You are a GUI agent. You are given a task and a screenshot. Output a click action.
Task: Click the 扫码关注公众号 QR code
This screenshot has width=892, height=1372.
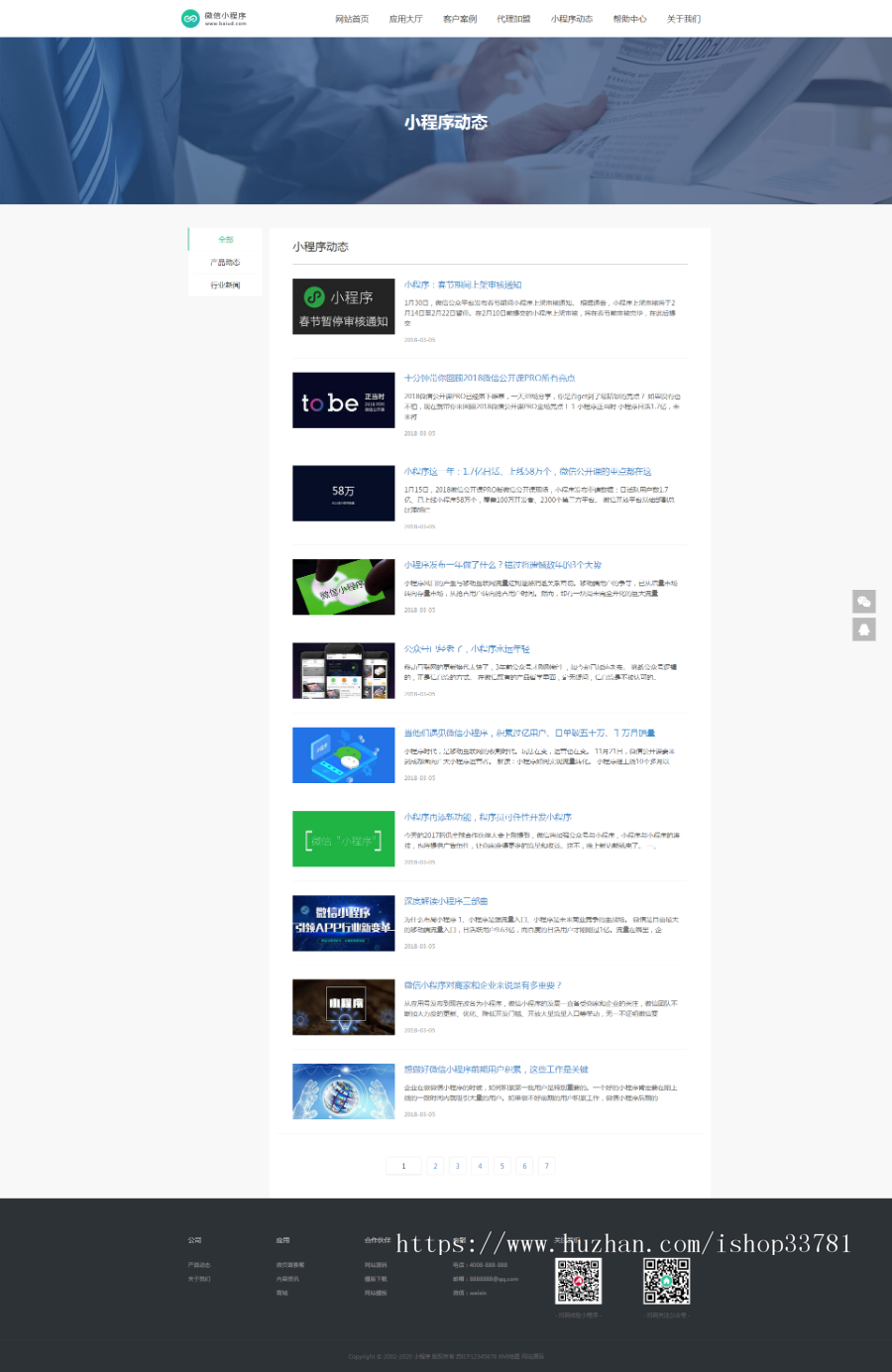(x=666, y=1282)
